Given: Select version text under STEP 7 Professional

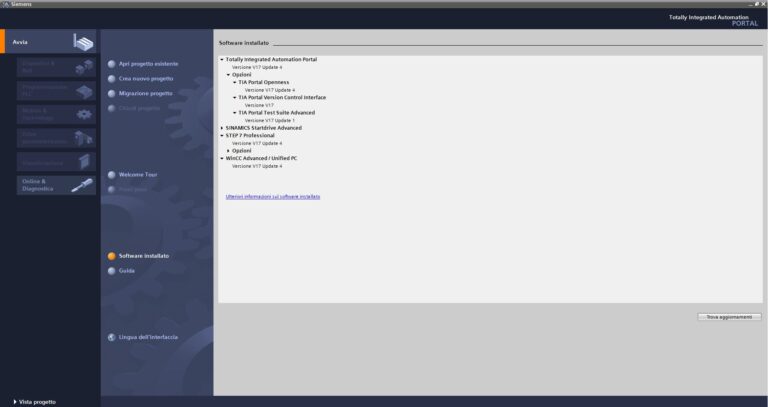Looking at the screenshot, I should [x=257, y=143].
